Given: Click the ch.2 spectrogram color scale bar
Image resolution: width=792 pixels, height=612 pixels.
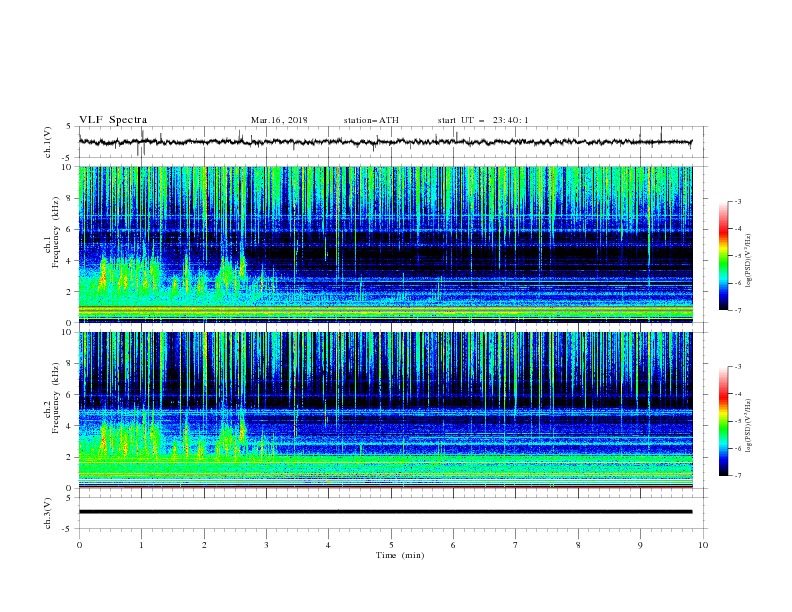Looking at the screenshot, I should click(723, 421).
